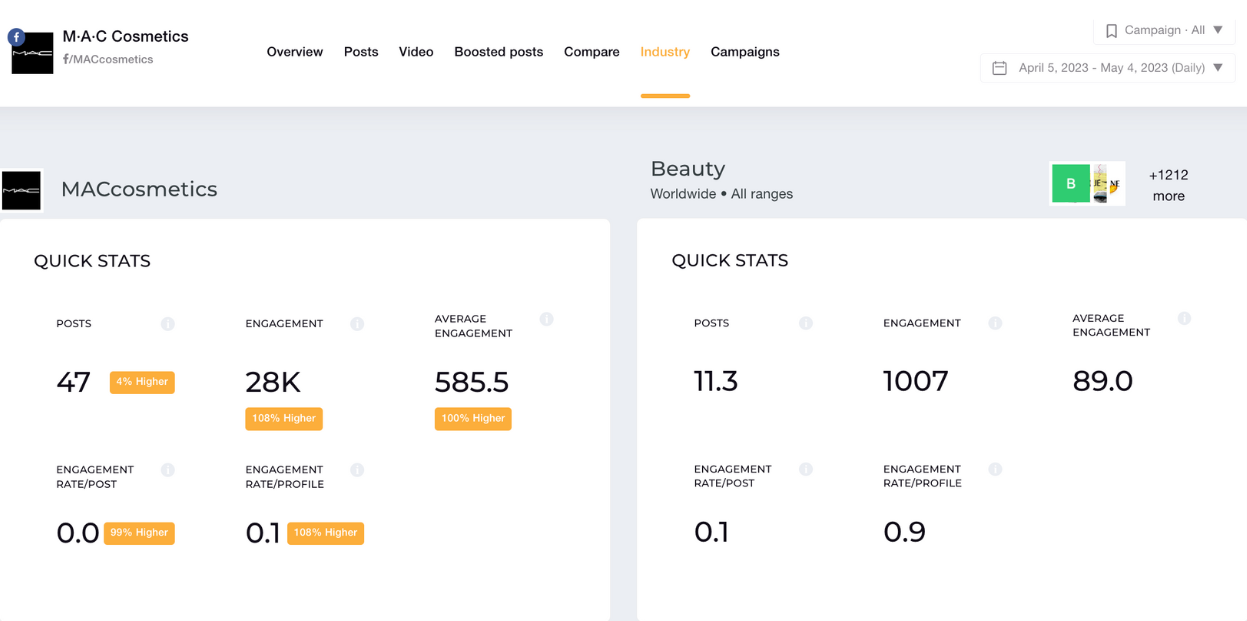Show info for Beauty Posts stat
This screenshot has width=1247, height=621.
click(x=806, y=323)
